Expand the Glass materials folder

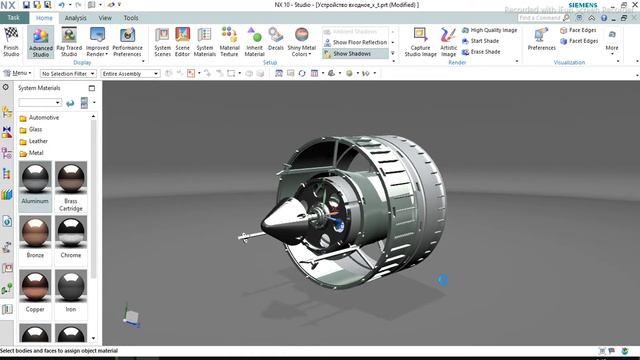pyautogui.click(x=31, y=129)
